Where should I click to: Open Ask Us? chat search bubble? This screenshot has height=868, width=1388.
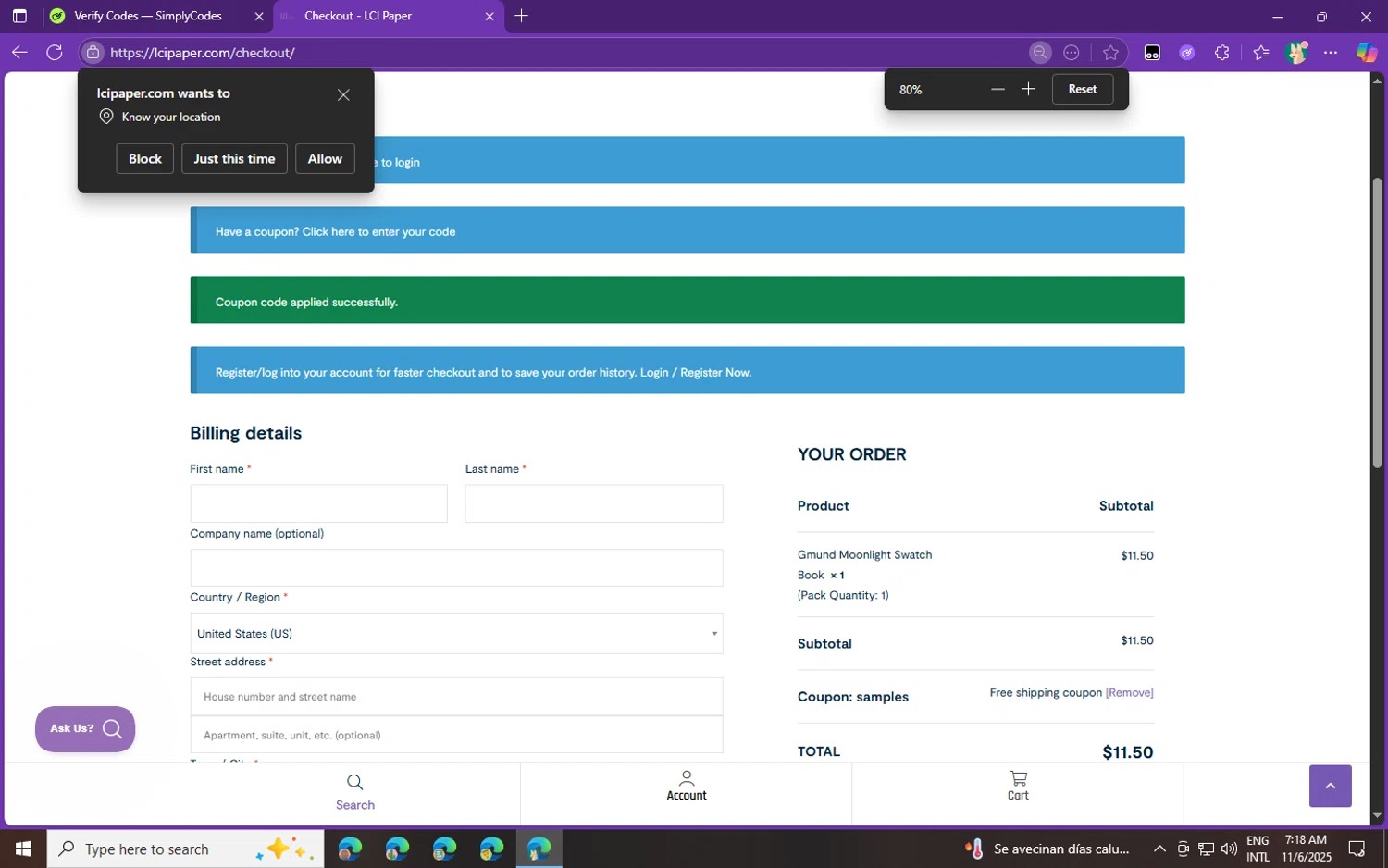85,729
